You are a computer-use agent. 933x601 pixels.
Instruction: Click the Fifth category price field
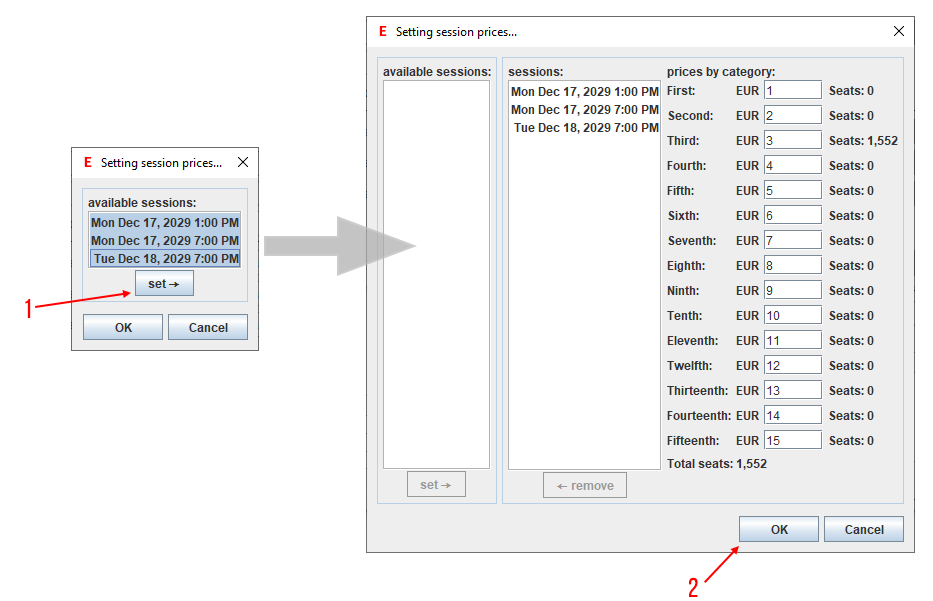pyautogui.click(x=793, y=190)
